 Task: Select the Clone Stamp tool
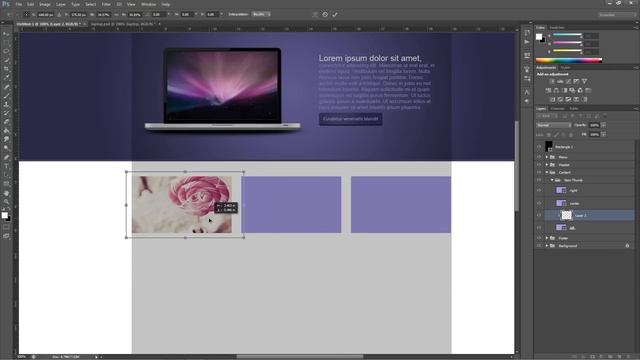[x=6, y=104]
